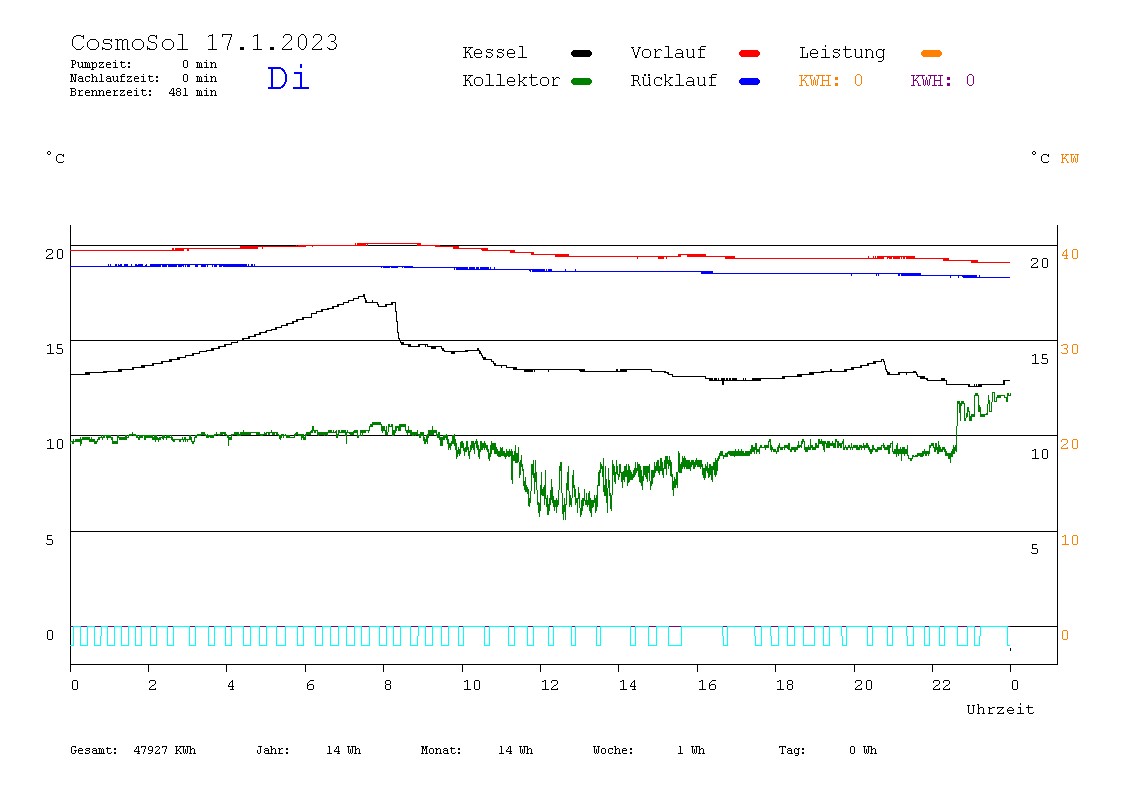The width and height of the screenshot is (1148, 812).
Task: Select the "Rücklauf" legend label
Action: (674, 81)
